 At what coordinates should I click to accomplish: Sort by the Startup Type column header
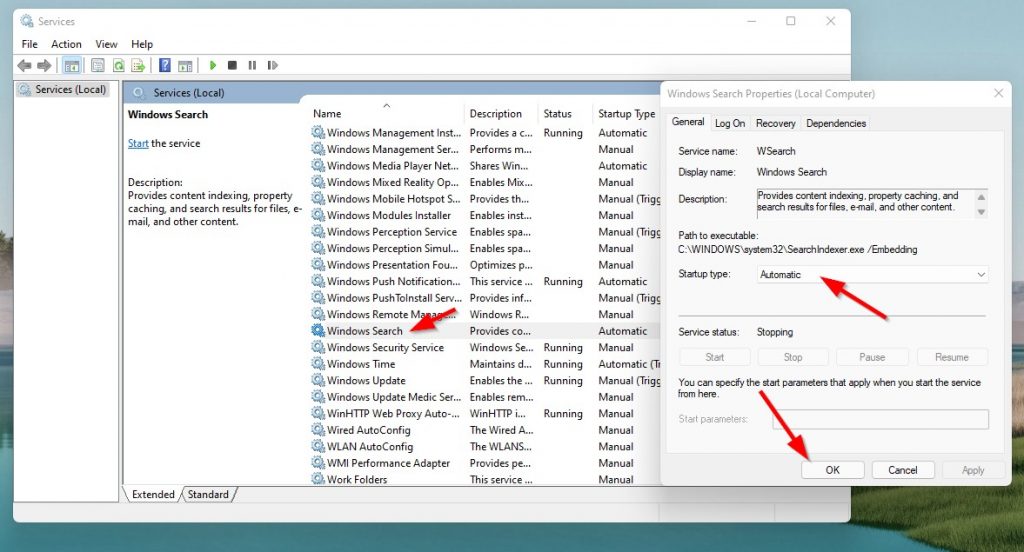[626, 114]
